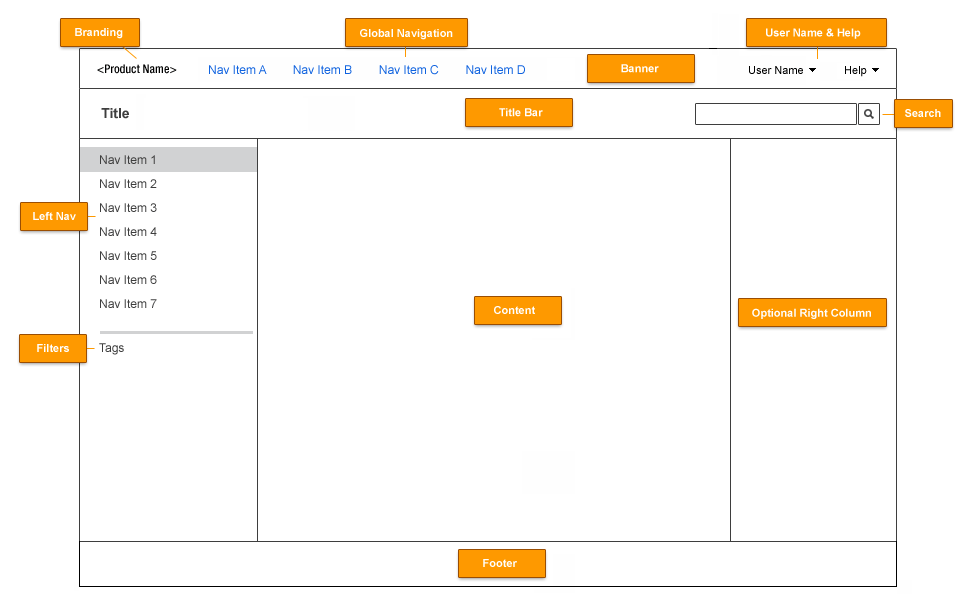Click the Content area label
The width and height of the screenshot is (975, 608).
click(x=517, y=310)
